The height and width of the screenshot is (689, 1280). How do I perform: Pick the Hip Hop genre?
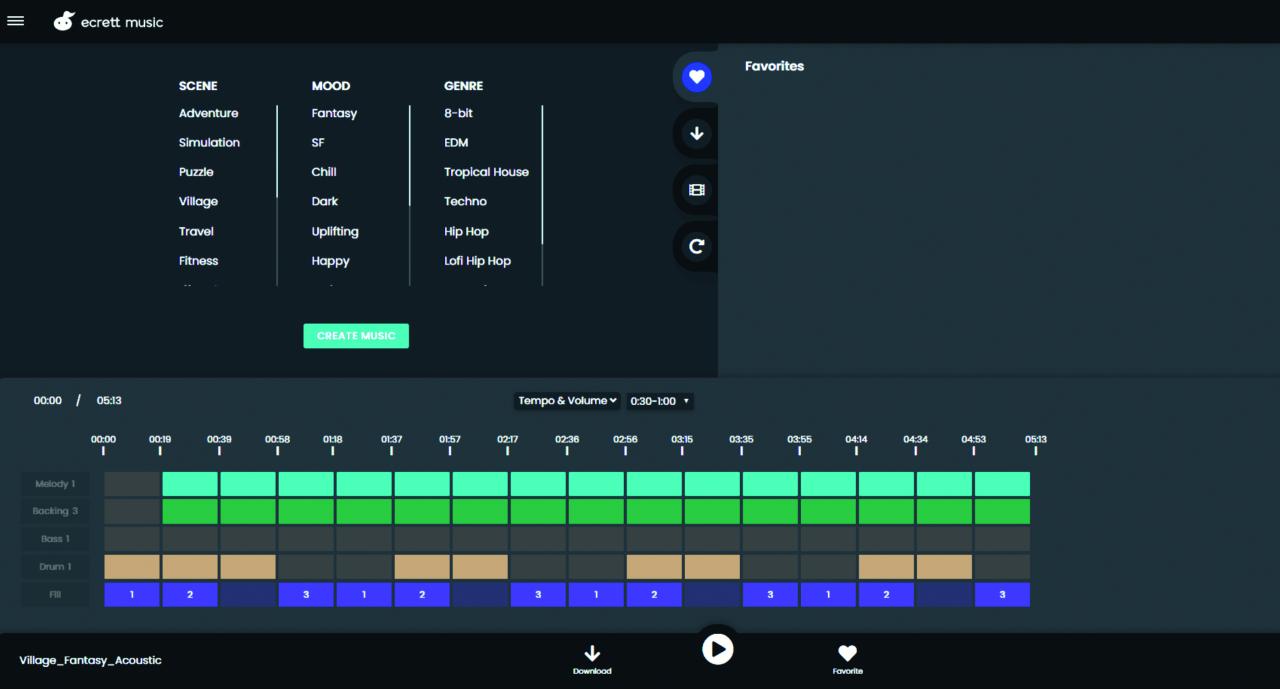[x=466, y=231]
